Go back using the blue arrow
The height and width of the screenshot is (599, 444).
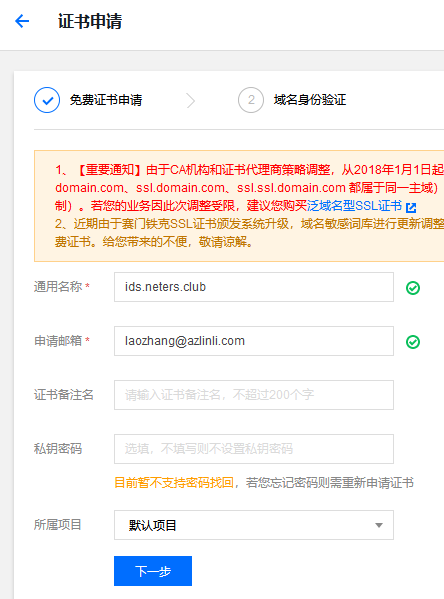[x=22, y=21]
